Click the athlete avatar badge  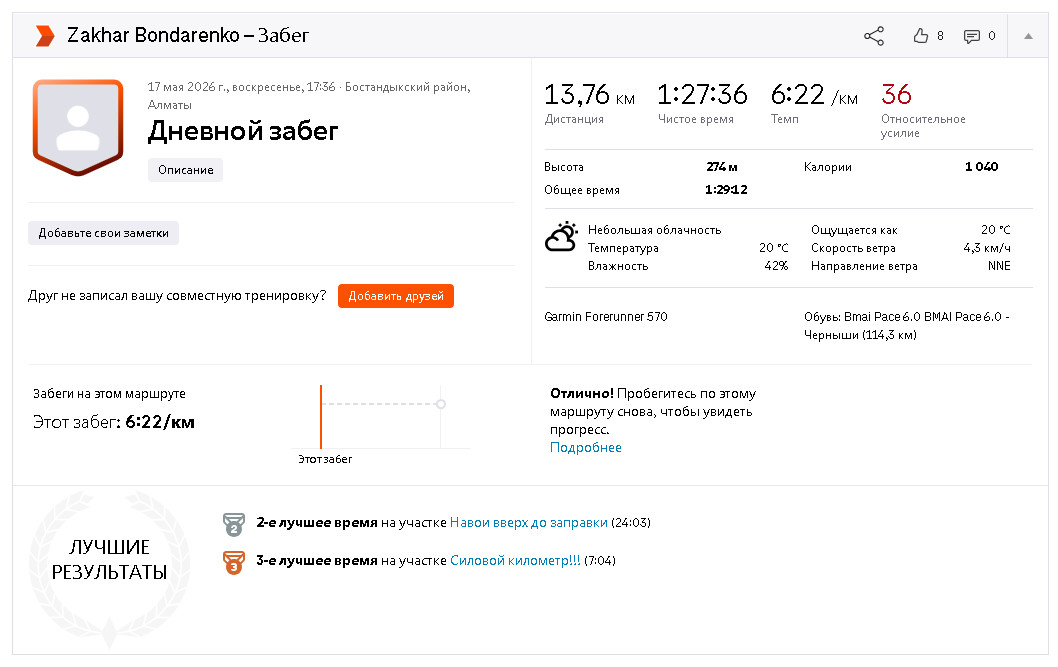click(x=78, y=127)
